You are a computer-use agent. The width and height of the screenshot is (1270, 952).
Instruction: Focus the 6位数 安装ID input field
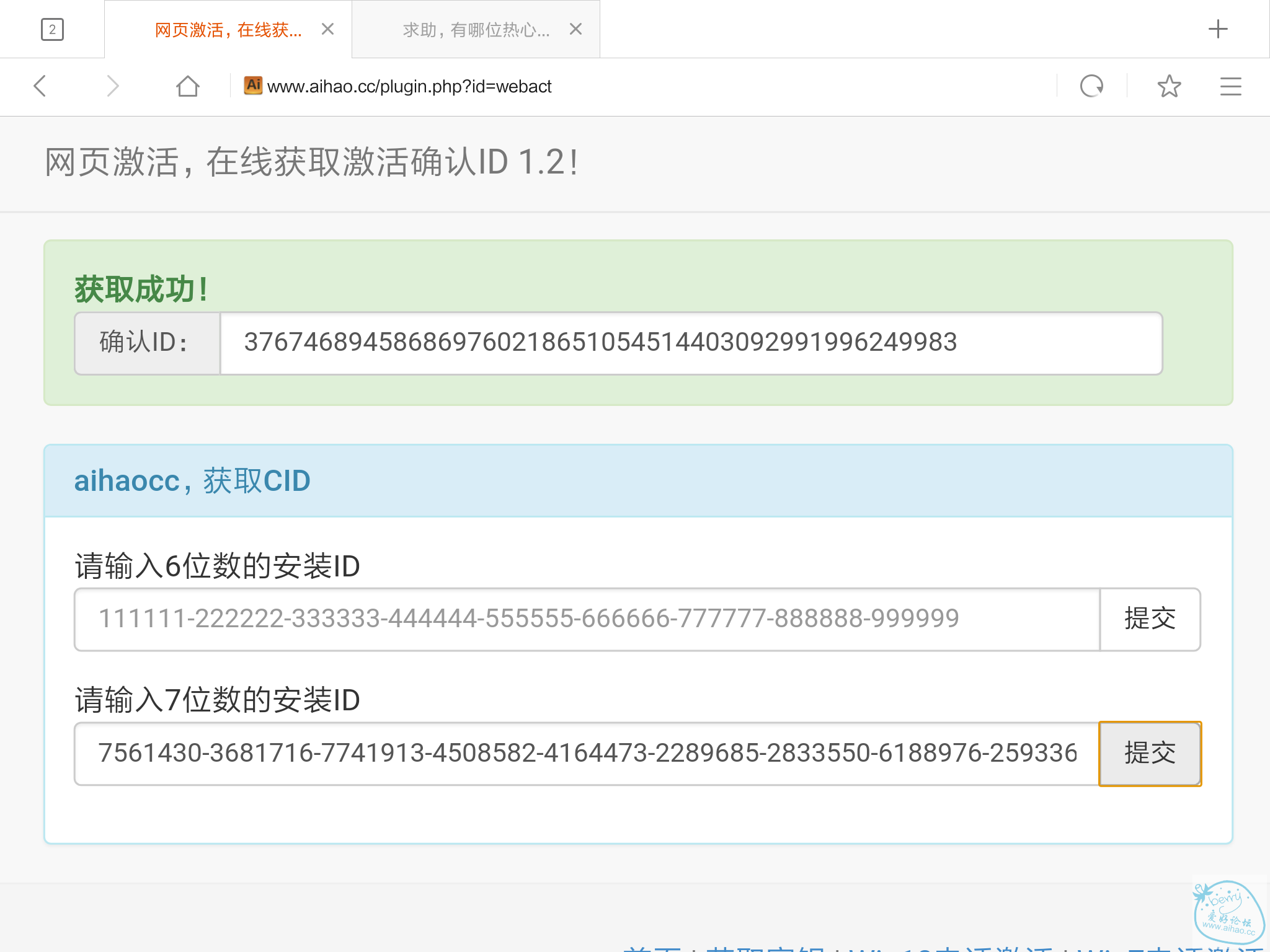587,619
